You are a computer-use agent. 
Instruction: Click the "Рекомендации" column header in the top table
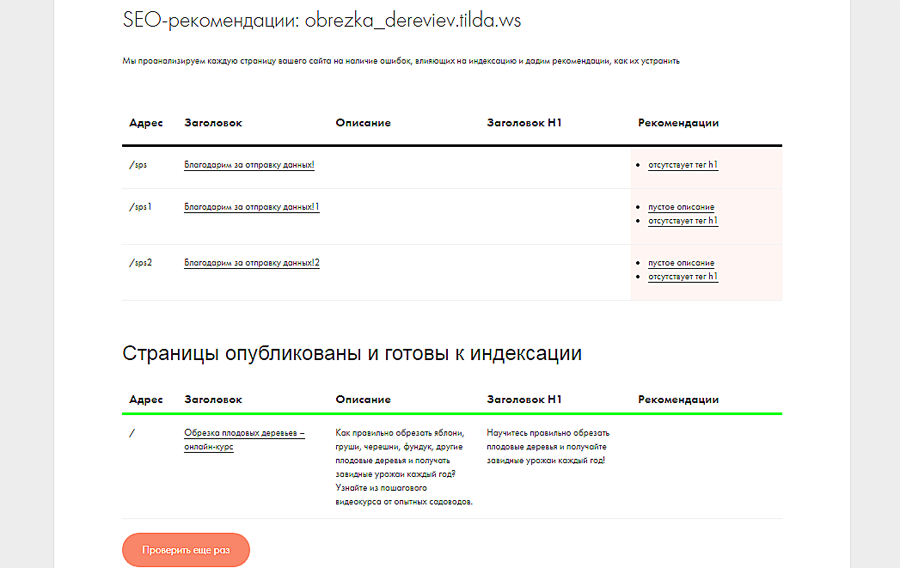(x=678, y=123)
